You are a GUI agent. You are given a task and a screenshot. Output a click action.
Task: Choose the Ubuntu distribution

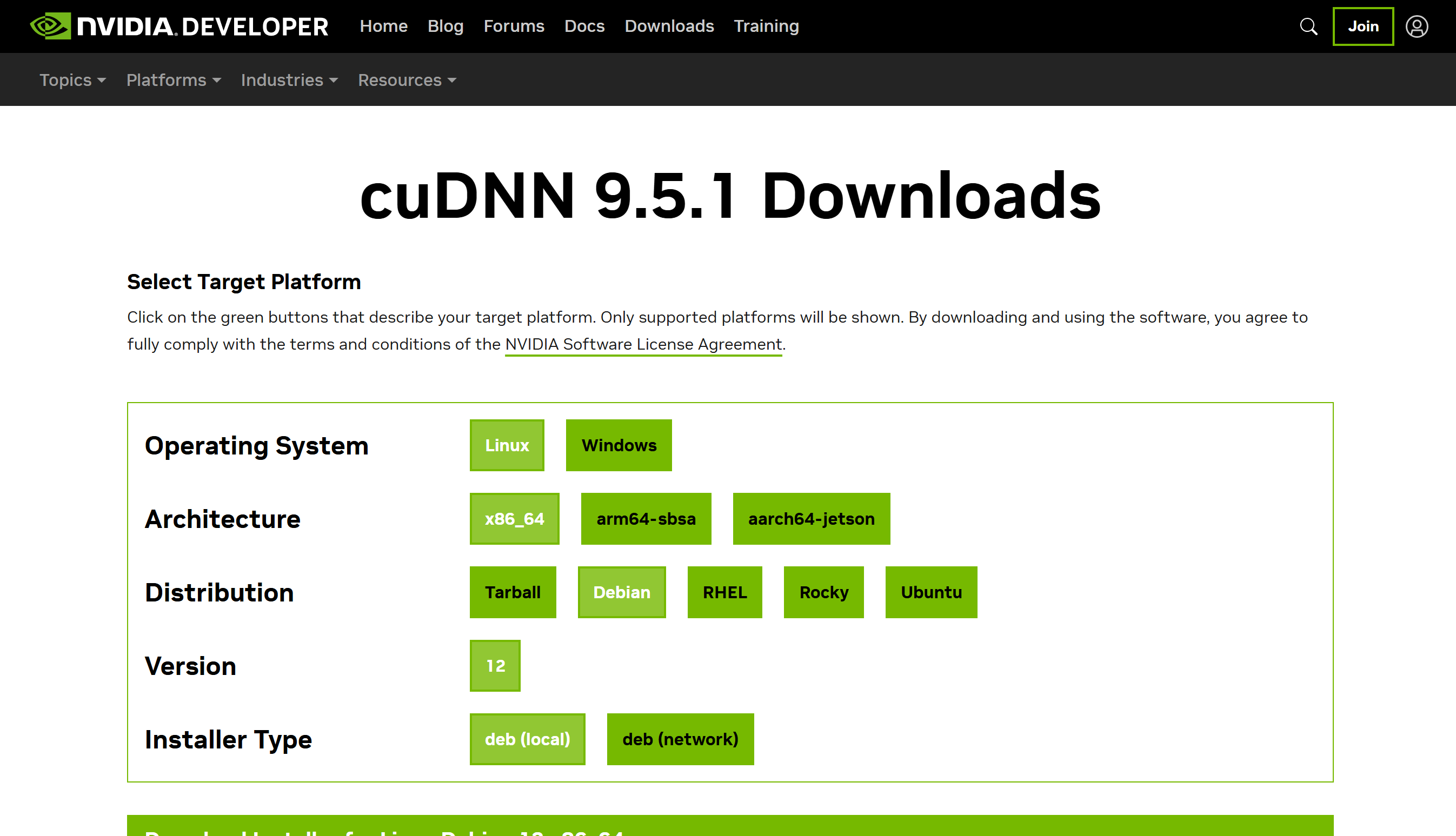coord(931,592)
